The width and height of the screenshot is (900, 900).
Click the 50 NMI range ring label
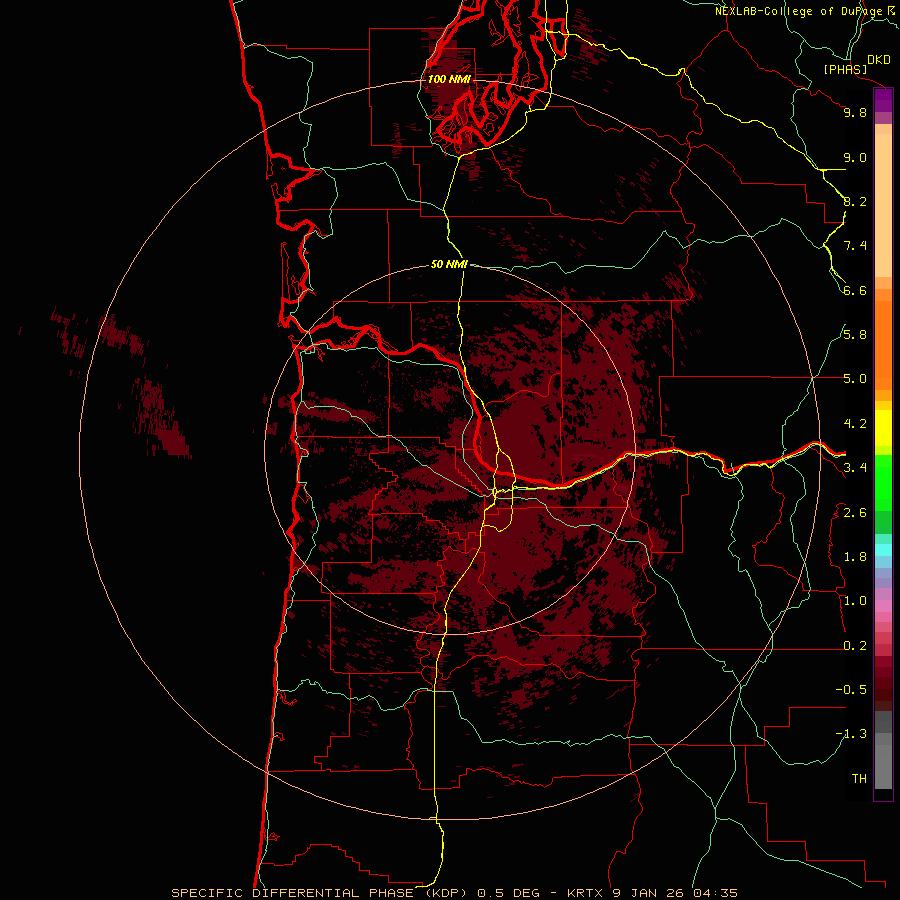click(x=449, y=265)
